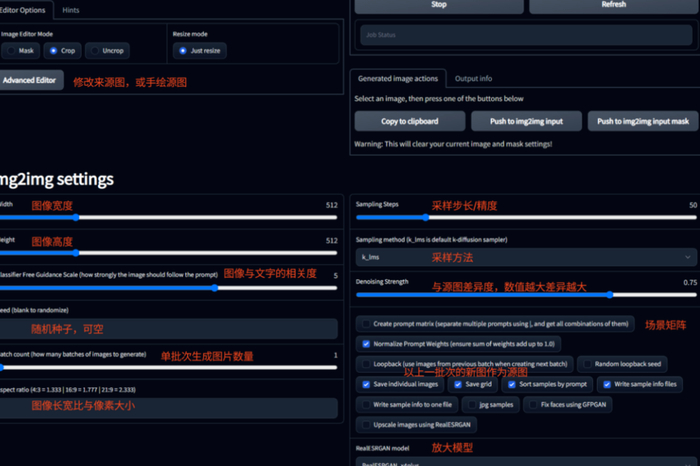The height and width of the screenshot is (466, 700).
Task: Select the Mask editor mode
Action: [20, 51]
